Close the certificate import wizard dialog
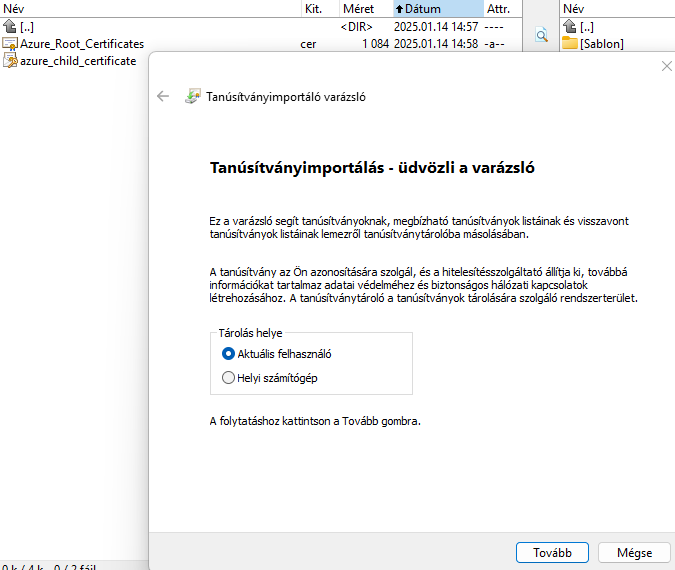The width and height of the screenshot is (675, 570). (667, 66)
